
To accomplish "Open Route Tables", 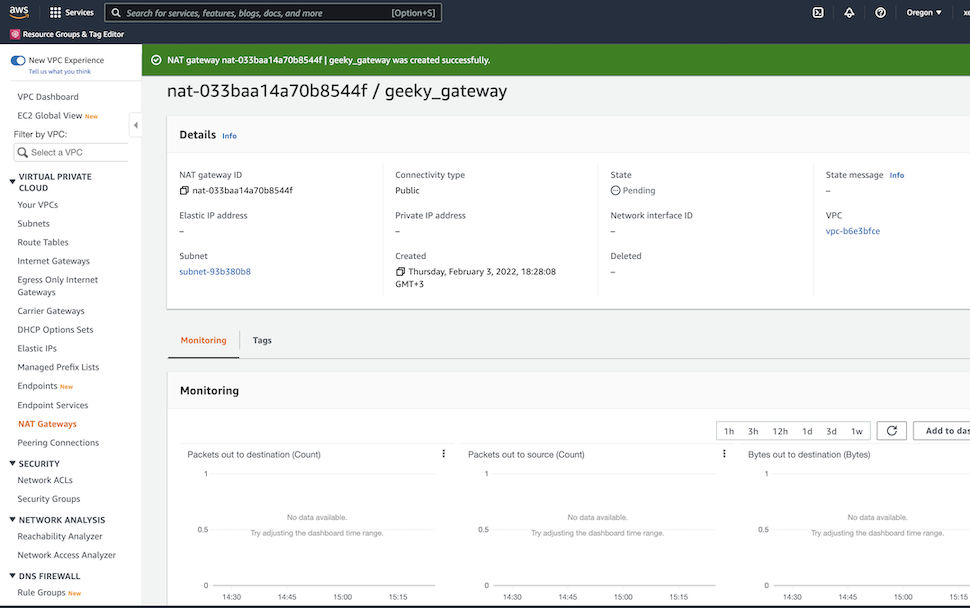I will 43,242.
